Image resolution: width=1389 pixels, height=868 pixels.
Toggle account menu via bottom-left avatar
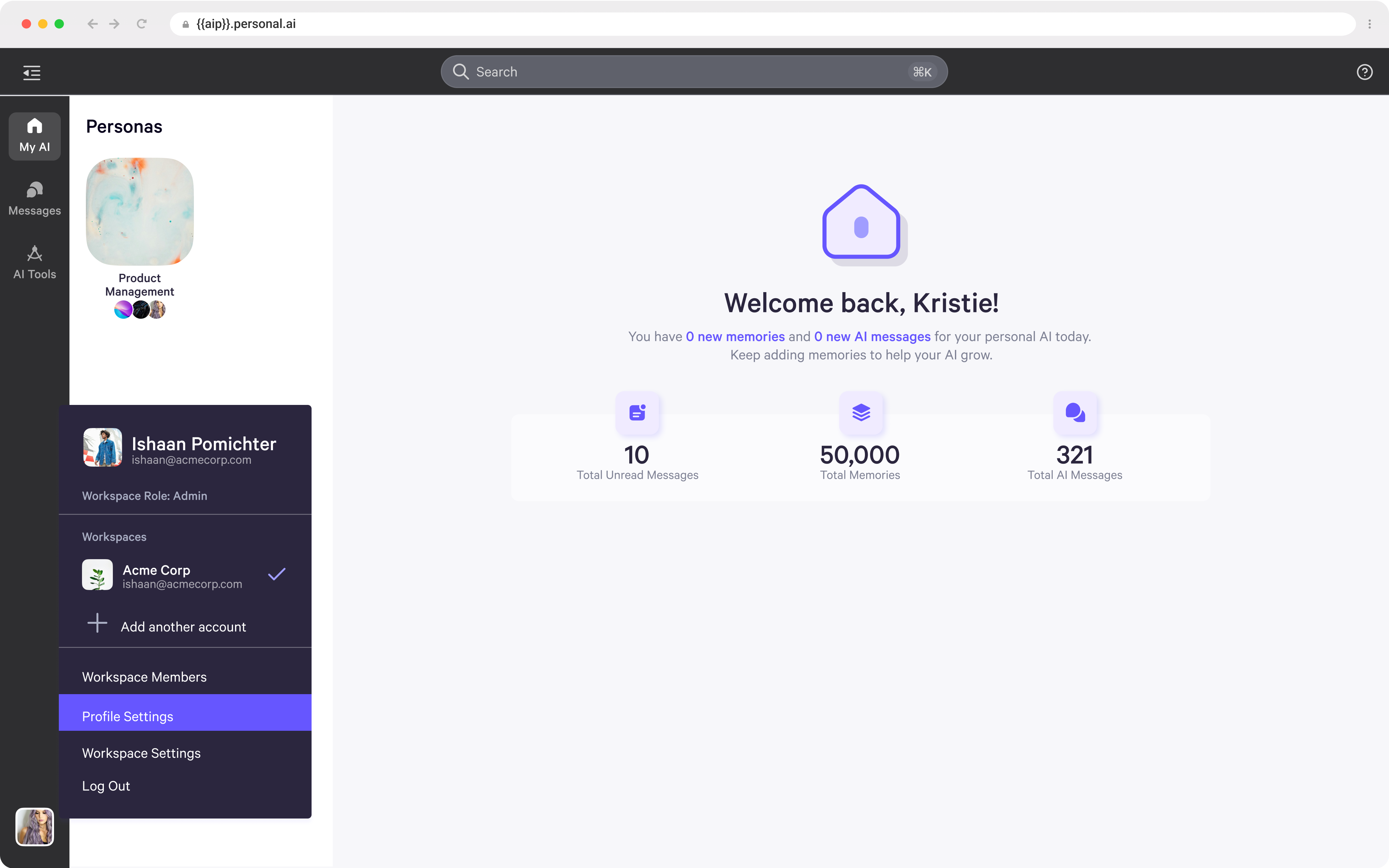pyautogui.click(x=34, y=827)
